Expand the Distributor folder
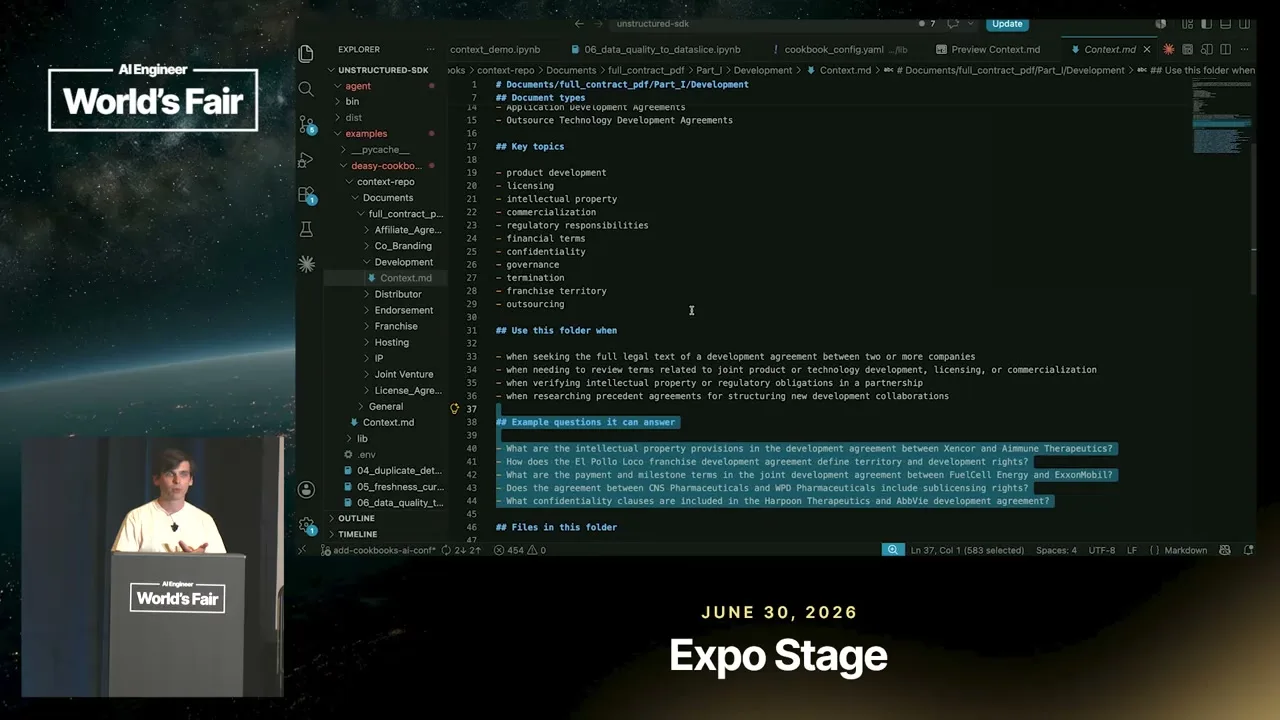Viewport: 1280px width, 720px height. click(x=398, y=294)
